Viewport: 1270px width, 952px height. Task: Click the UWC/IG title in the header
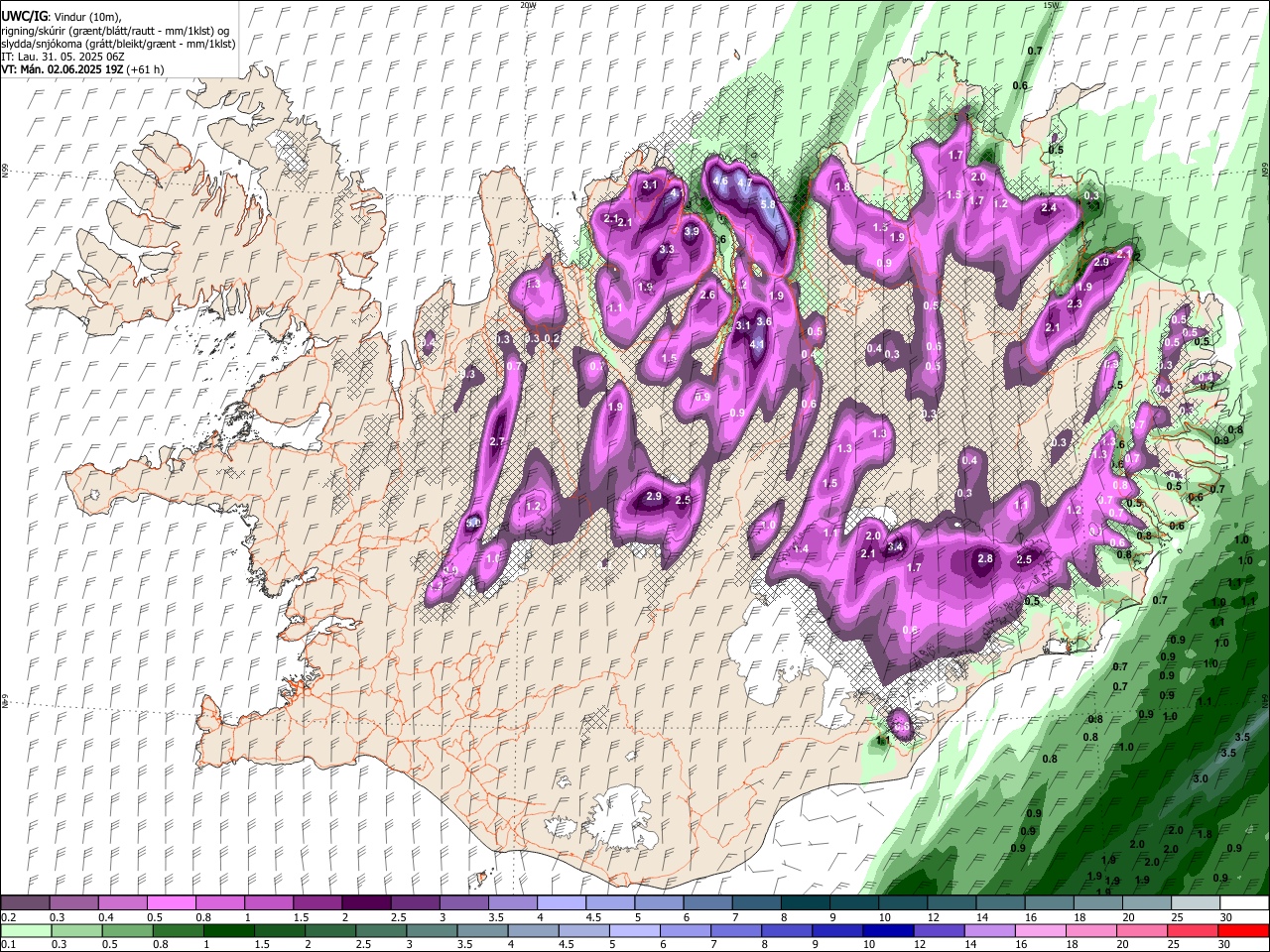pyautogui.click(x=24, y=17)
